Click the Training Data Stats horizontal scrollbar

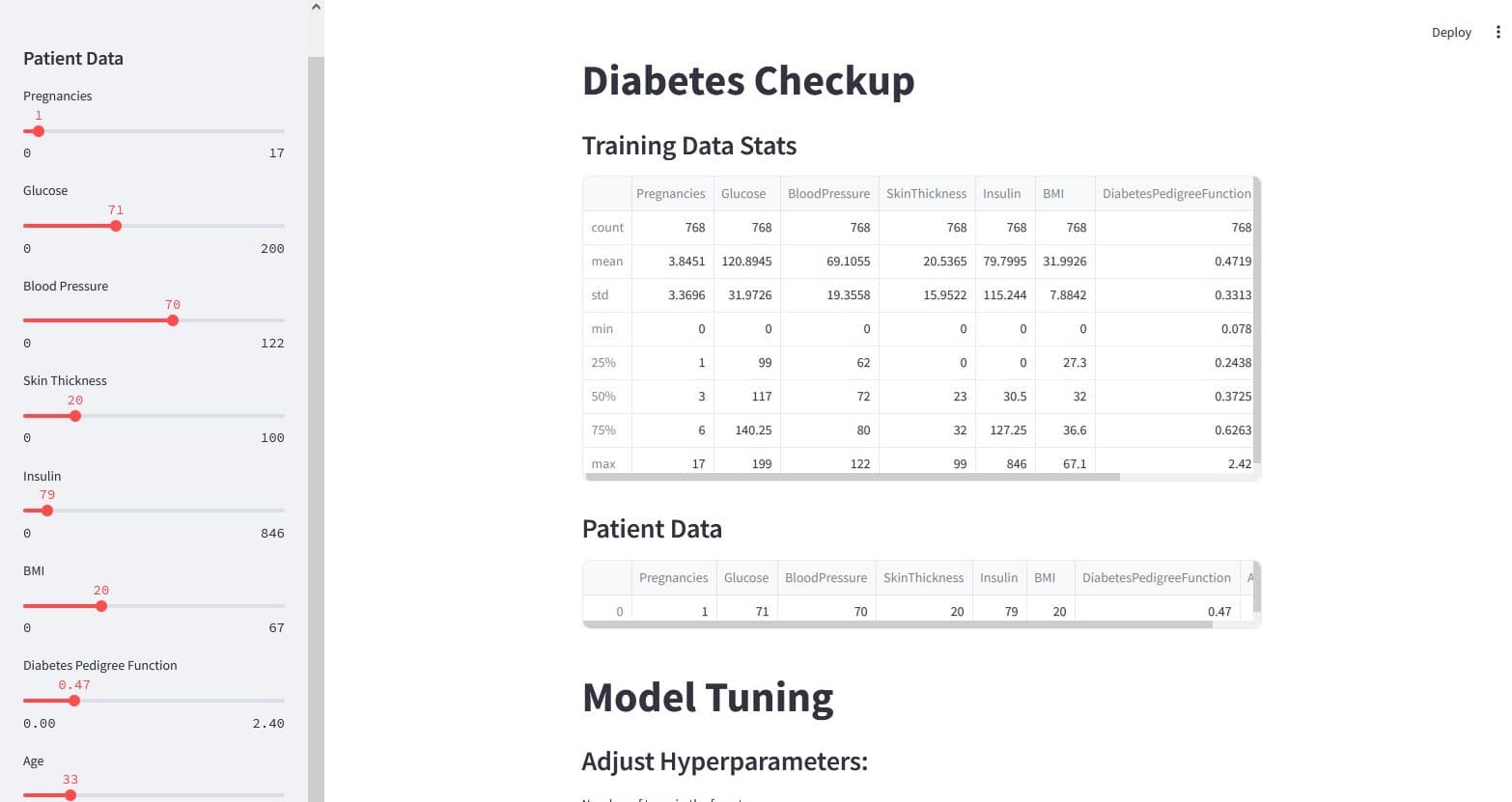tap(852, 477)
